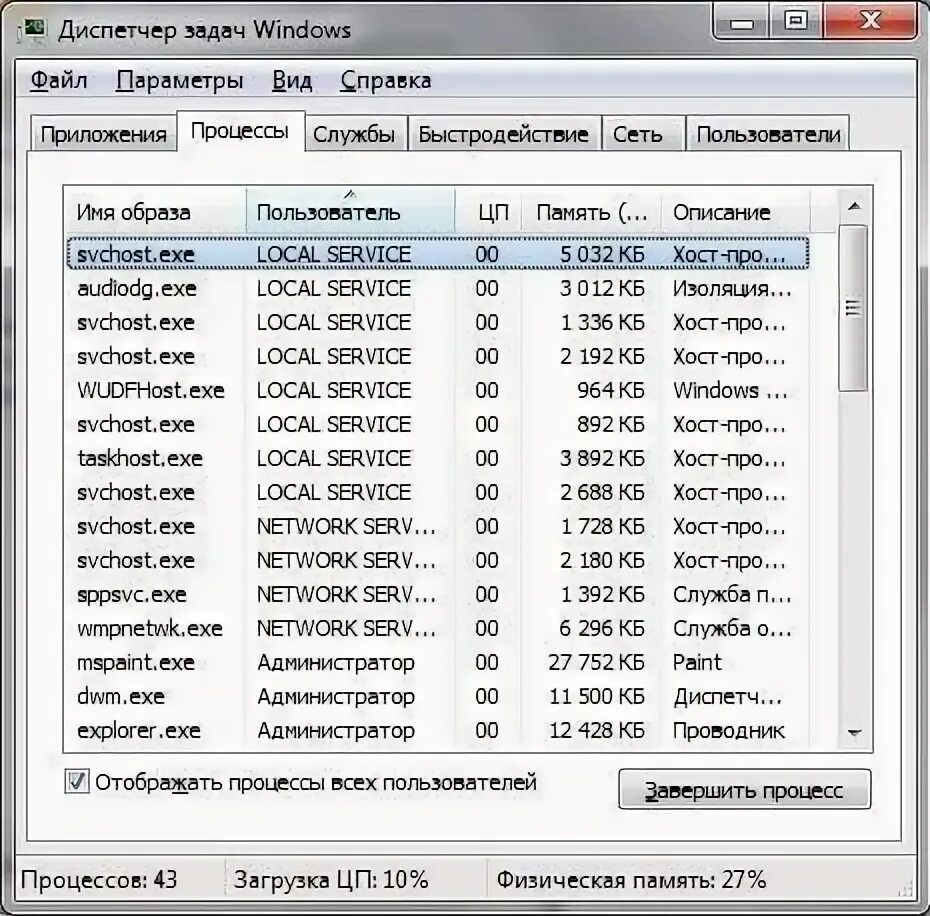Image resolution: width=930 pixels, height=916 pixels.
Task: Select the taskhost.exe process
Action: (438, 458)
